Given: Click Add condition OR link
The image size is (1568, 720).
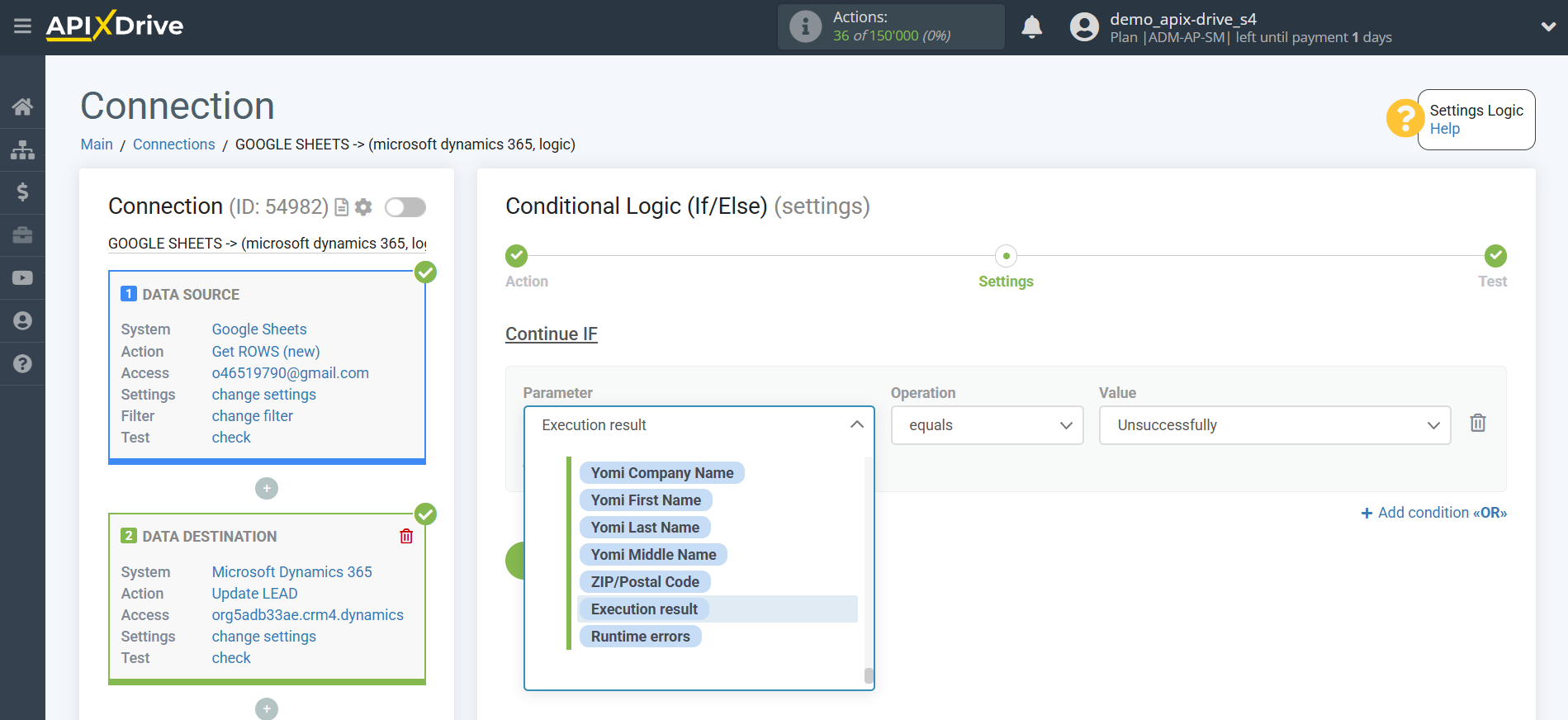Looking at the screenshot, I should coord(1433,513).
